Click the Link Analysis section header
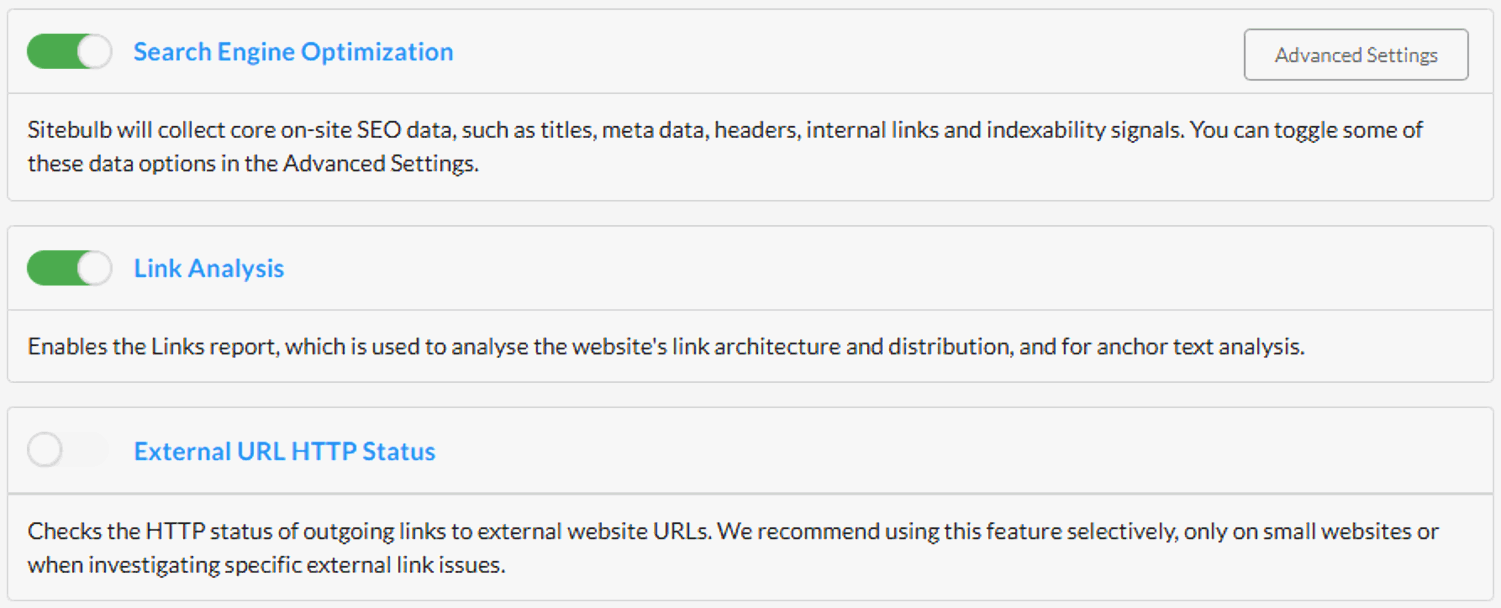This screenshot has height=608, width=1501. (x=208, y=268)
